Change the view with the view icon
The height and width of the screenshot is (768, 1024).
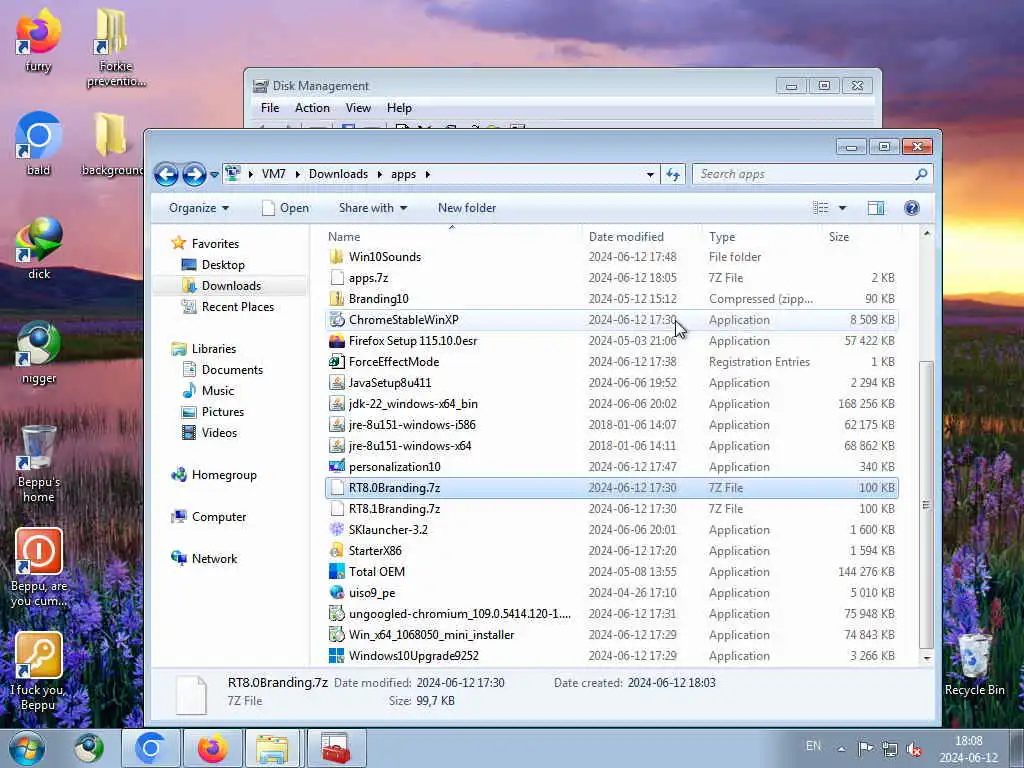[820, 208]
